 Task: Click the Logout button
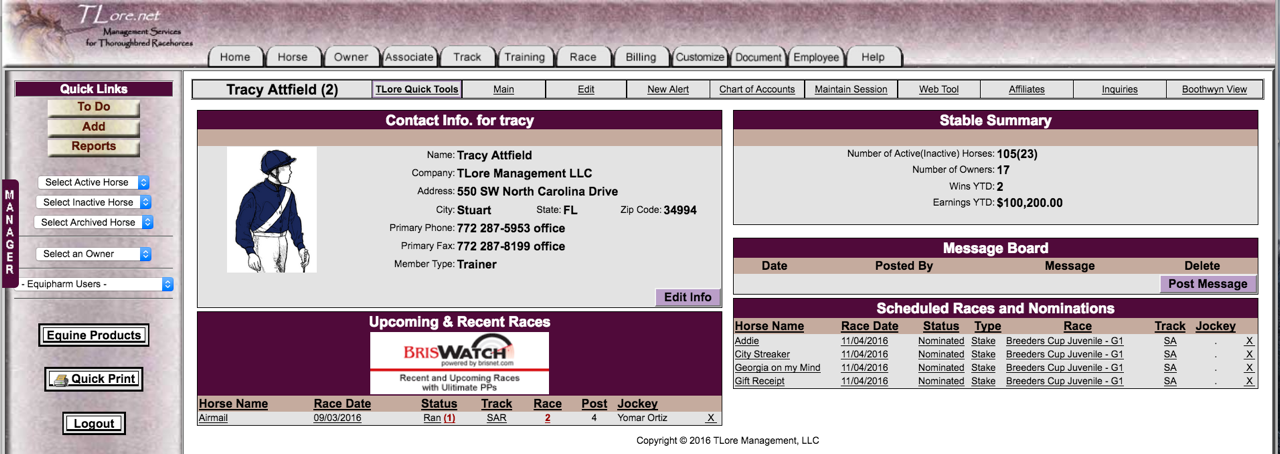click(94, 423)
